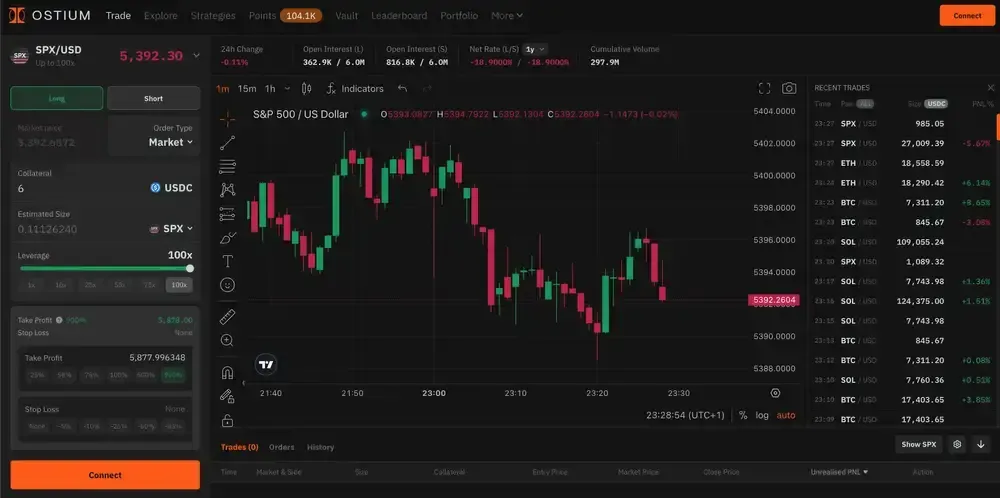Select the ruler measure tool
This screenshot has height=498, width=1000.
tap(228, 316)
